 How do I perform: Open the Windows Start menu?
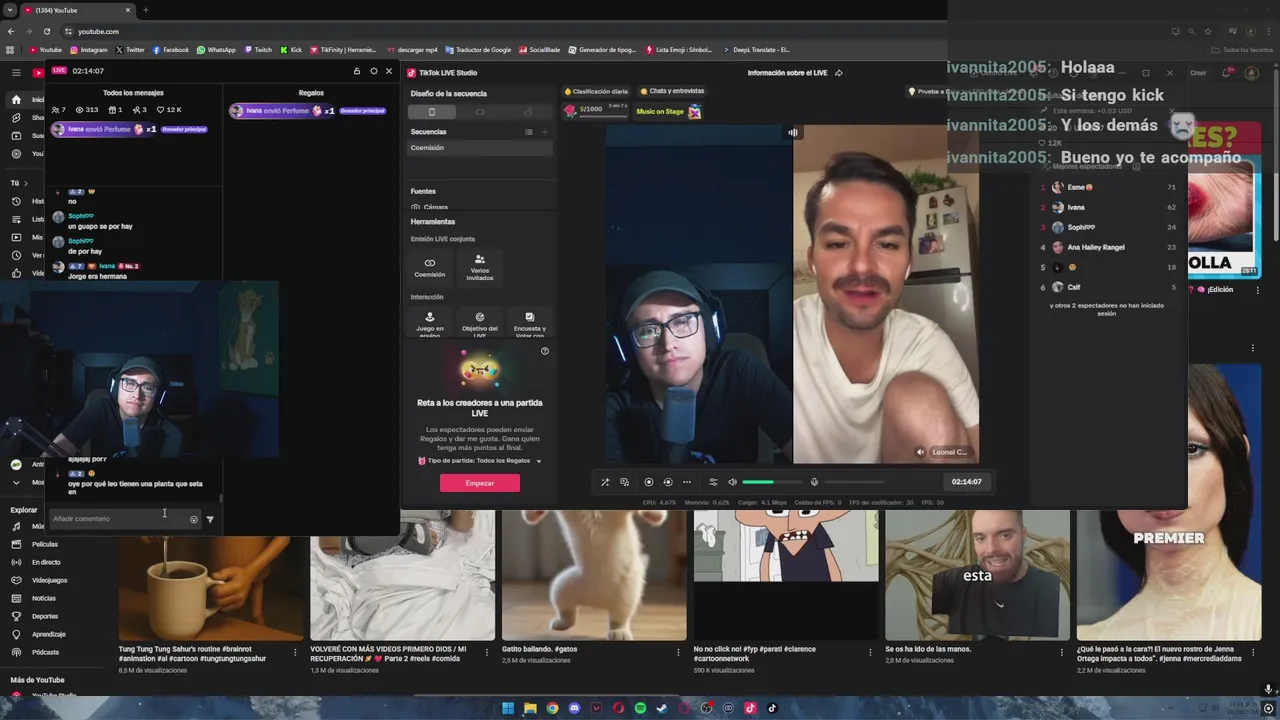tap(508, 709)
